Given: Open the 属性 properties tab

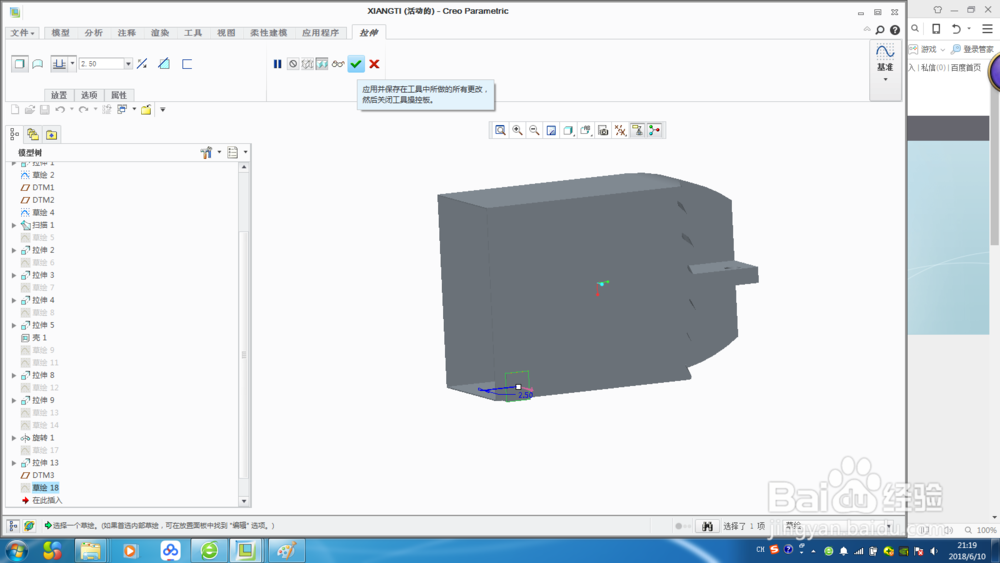Looking at the screenshot, I should [119, 95].
